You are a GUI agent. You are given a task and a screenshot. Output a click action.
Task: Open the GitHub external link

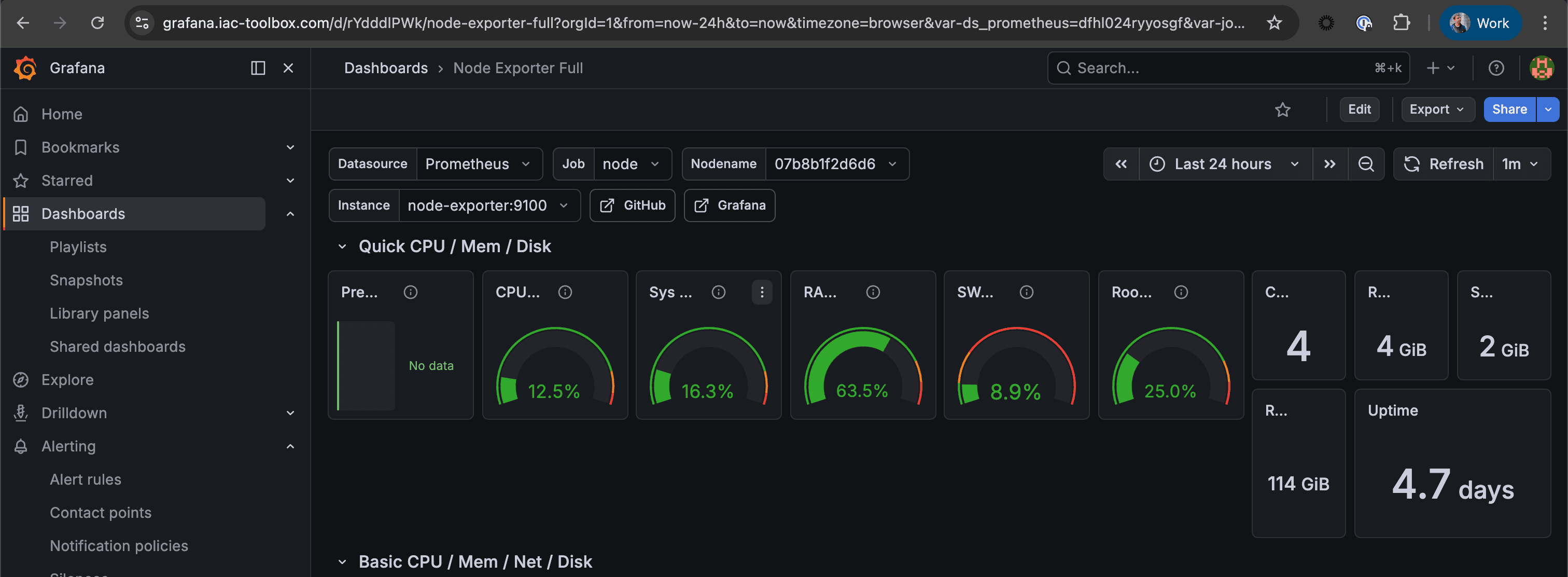[632, 205]
